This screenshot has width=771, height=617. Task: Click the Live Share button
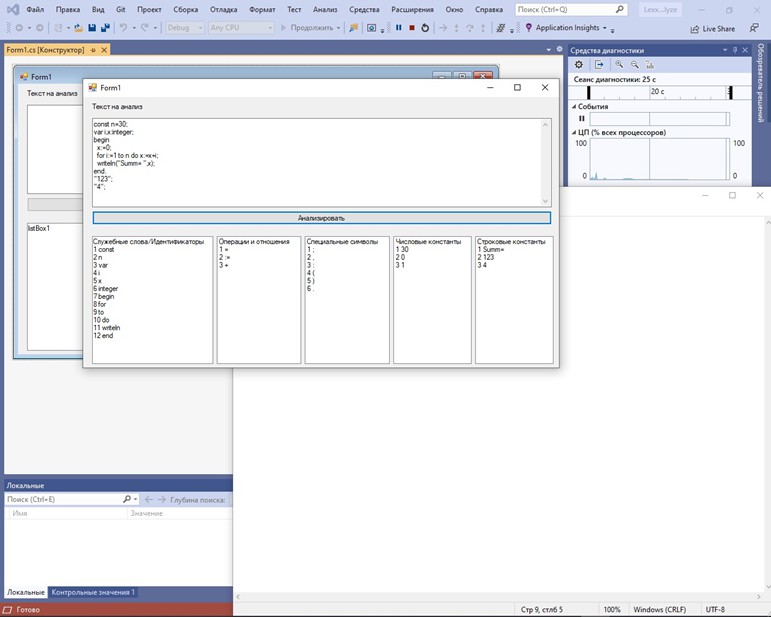click(712, 29)
